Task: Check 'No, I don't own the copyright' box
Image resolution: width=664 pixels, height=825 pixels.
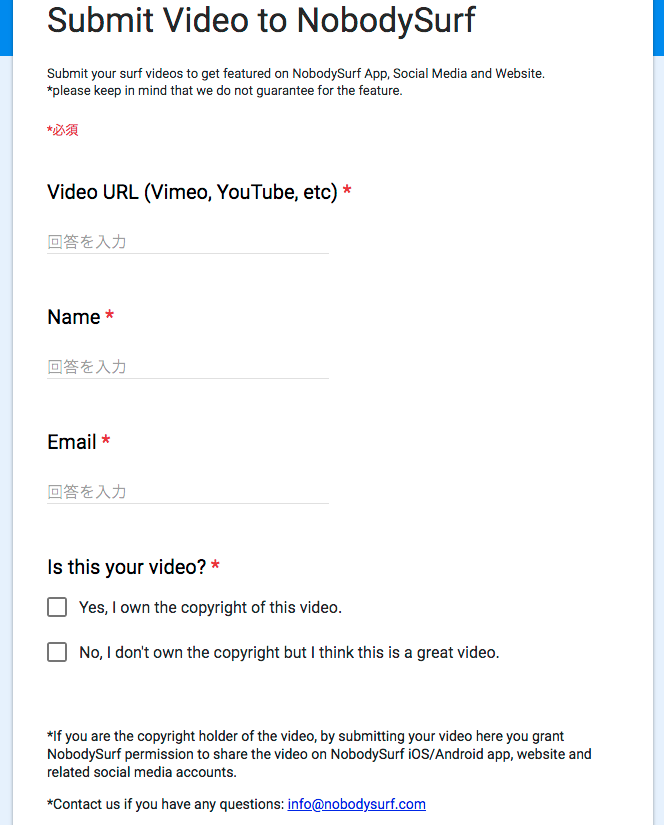Action: tap(57, 652)
